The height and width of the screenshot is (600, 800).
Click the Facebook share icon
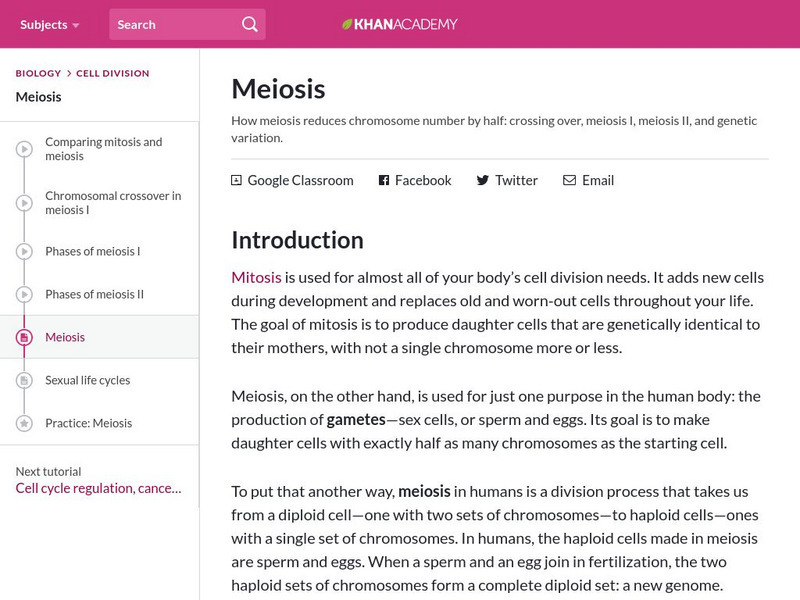(384, 181)
